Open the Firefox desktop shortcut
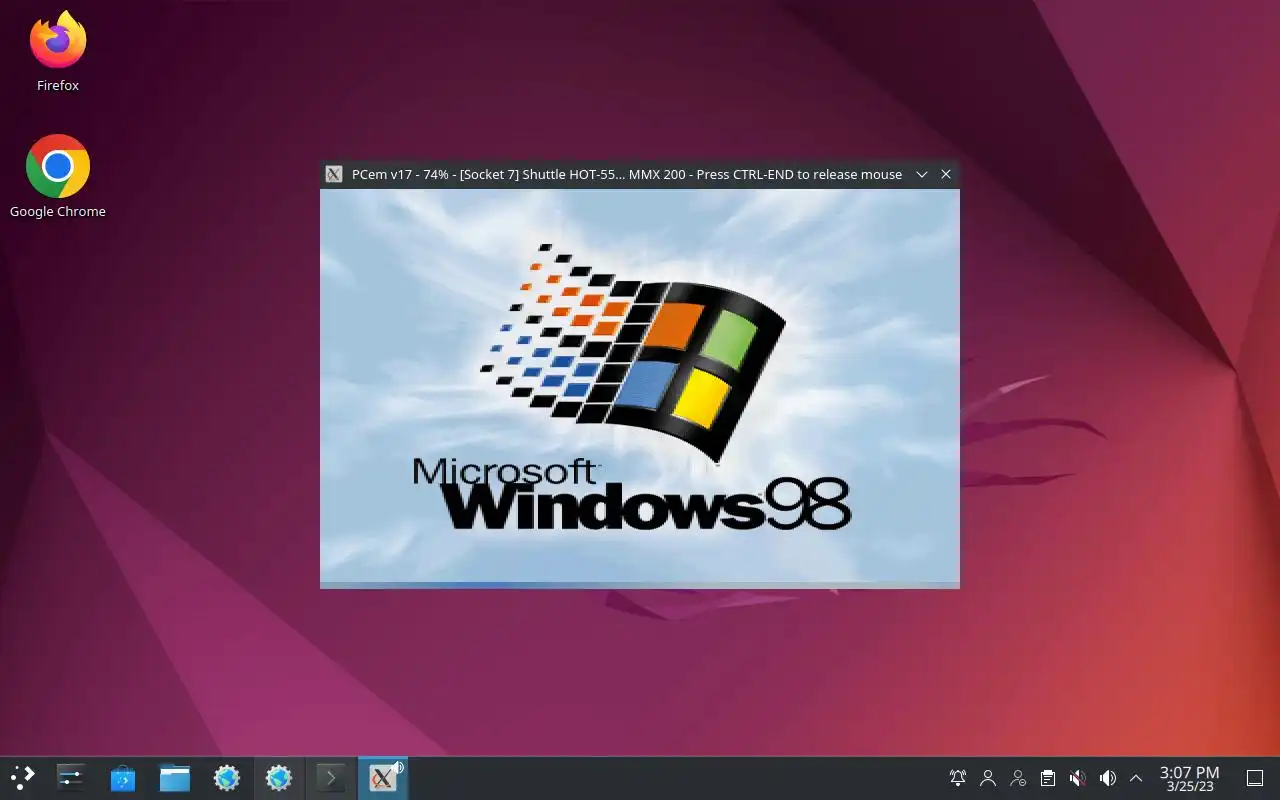The height and width of the screenshot is (800, 1280). [x=58, y=52]
